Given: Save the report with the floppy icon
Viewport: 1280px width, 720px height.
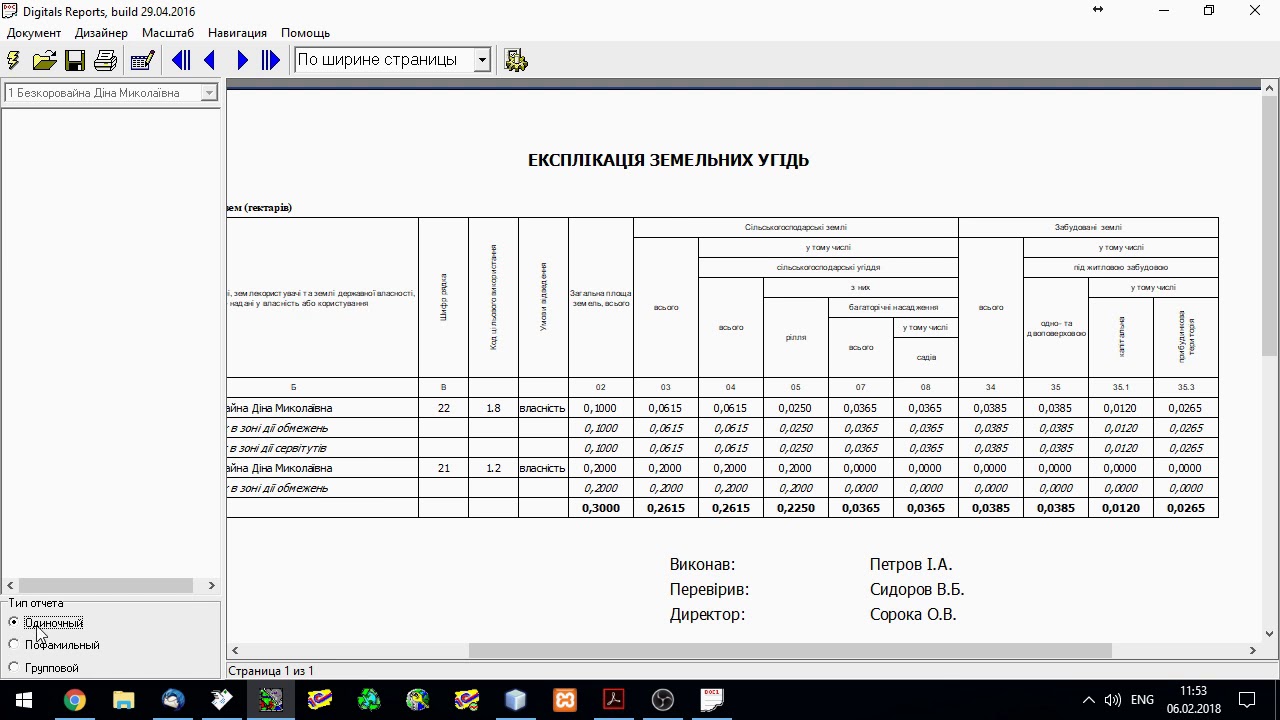Looking at the screenshot, I should coord(75,61).
